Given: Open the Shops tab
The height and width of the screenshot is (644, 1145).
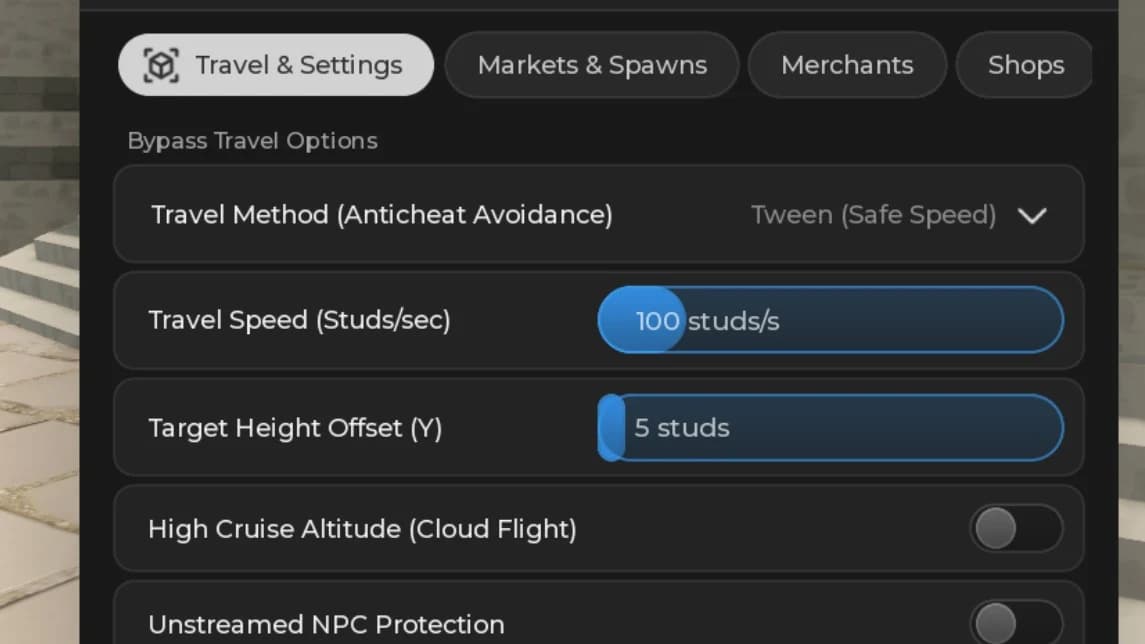Looking at the screenshot, I should pos(1025,65).
